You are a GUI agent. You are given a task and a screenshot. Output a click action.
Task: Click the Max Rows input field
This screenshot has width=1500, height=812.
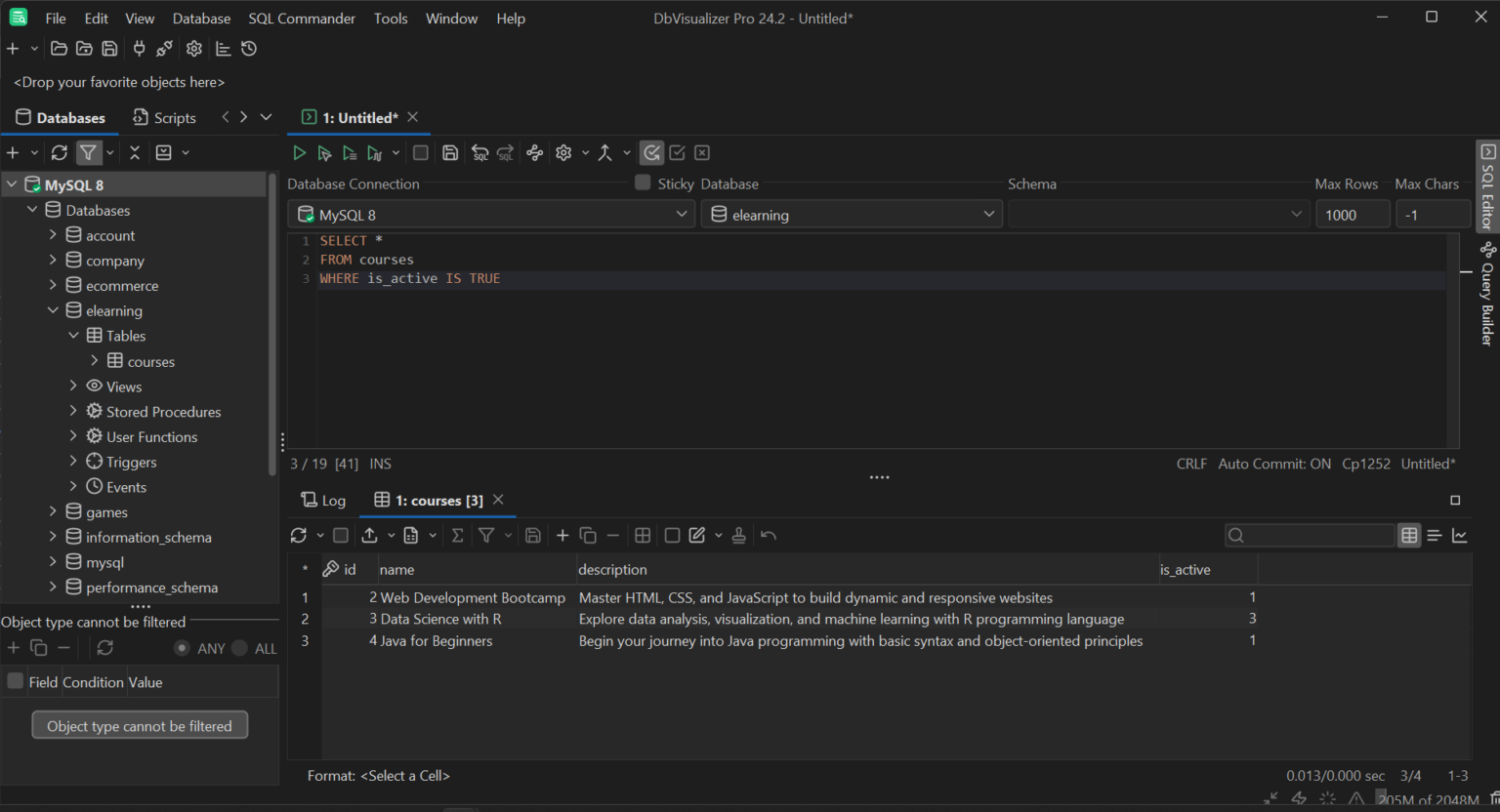click(x=1352, y=215)
